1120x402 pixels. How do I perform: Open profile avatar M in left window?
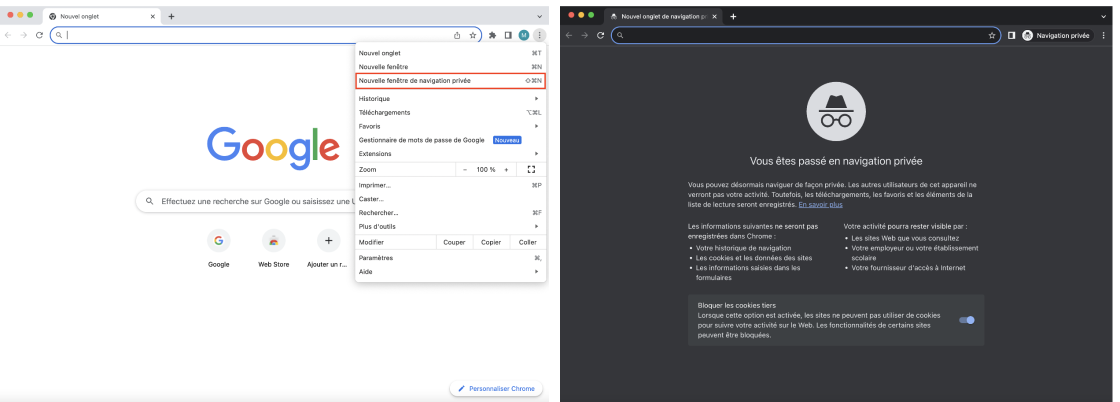point(524,35)
